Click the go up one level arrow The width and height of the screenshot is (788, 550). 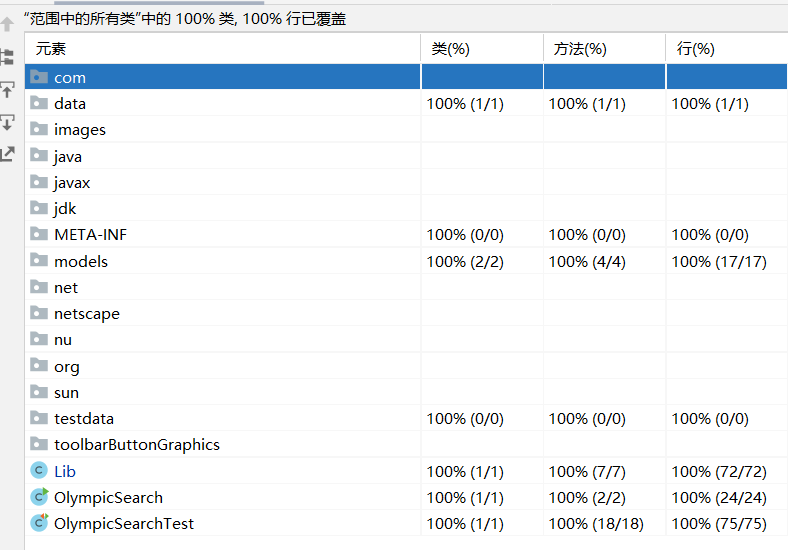tap(7, 25)
